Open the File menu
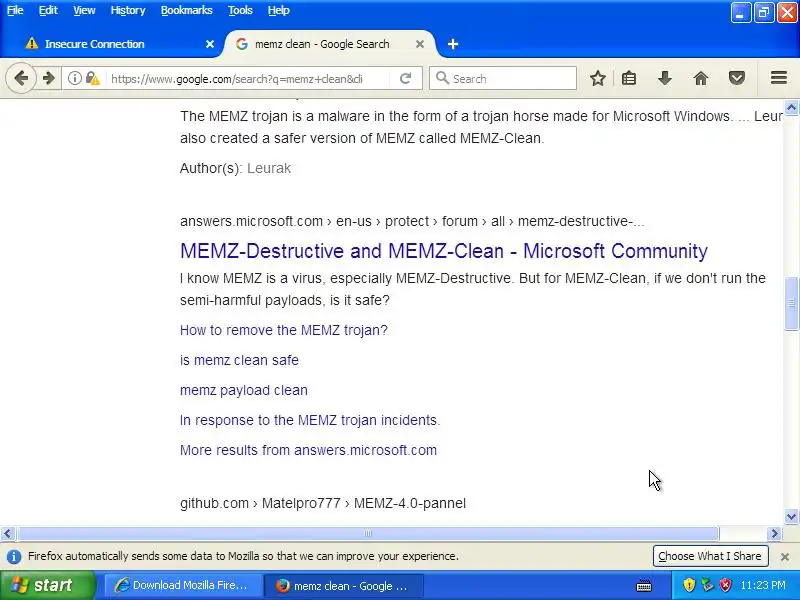800x600 pixels. (x=15, y=10)
